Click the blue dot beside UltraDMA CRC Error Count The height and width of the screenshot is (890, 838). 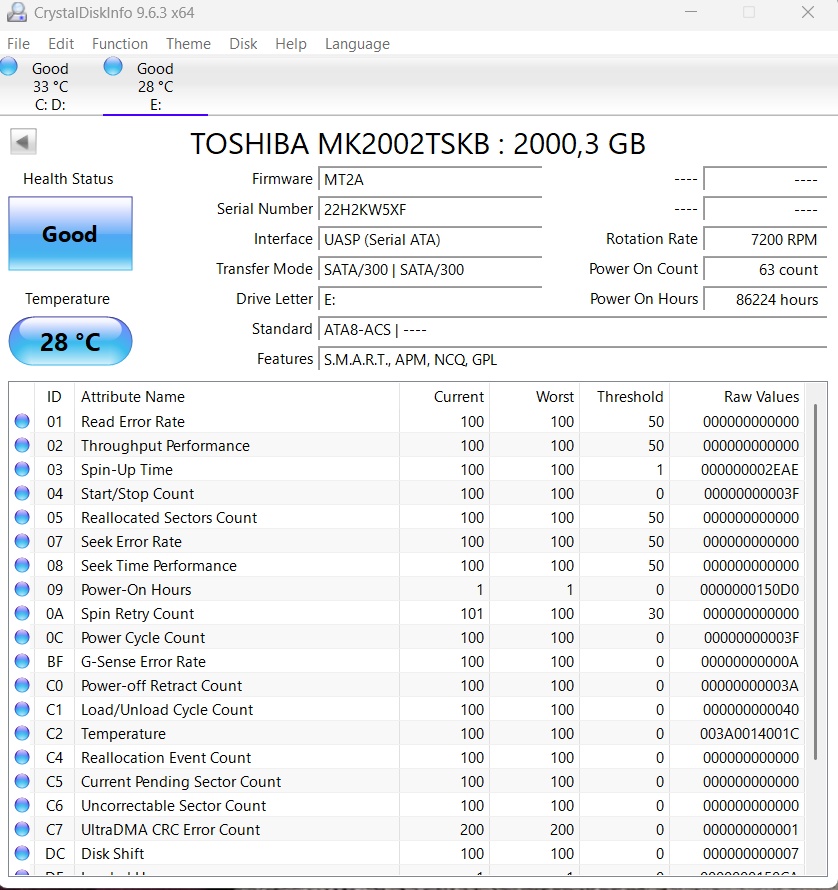[x=22, y=829]
